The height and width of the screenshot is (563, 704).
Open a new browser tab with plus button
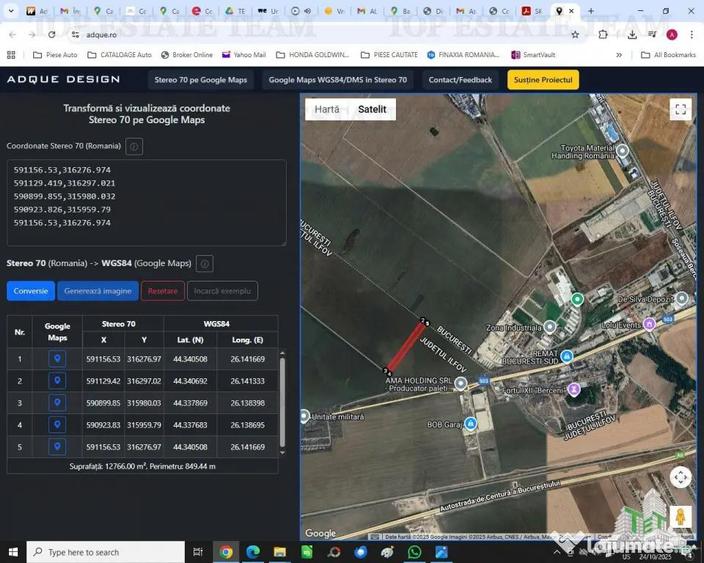(591, 11)
